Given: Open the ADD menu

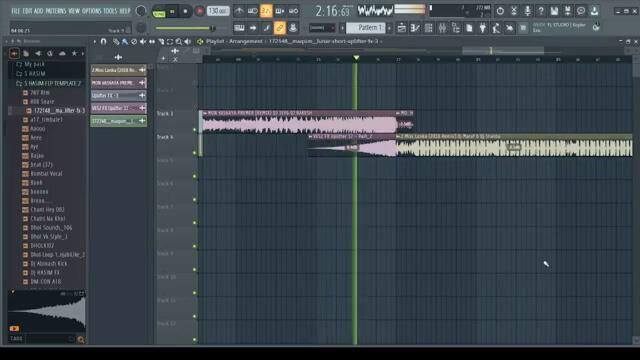Looking at the screenshot, I should click(38, 11).
